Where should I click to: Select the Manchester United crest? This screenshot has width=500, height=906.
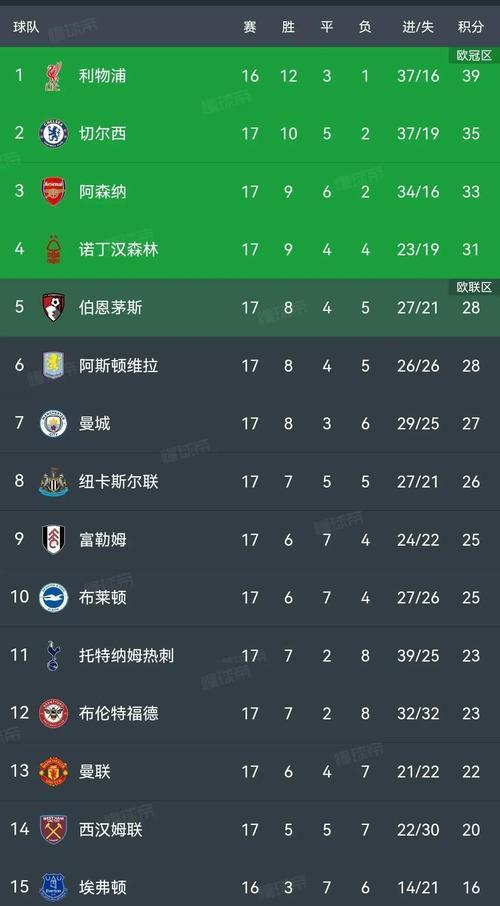53,771
